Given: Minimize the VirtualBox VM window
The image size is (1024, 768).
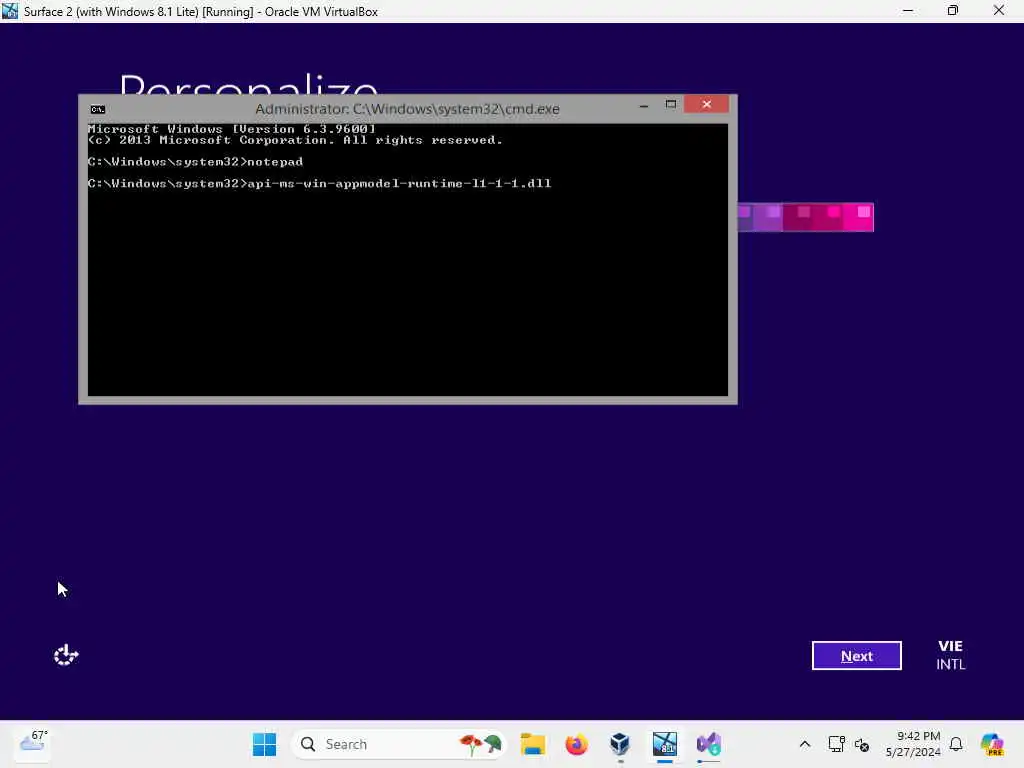Looking at the screenshot, I should pyautogui.click(x=908, y=10).
